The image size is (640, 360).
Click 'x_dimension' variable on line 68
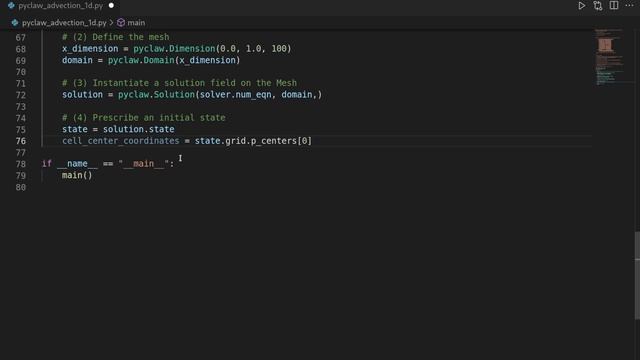[x=90, y=49]
